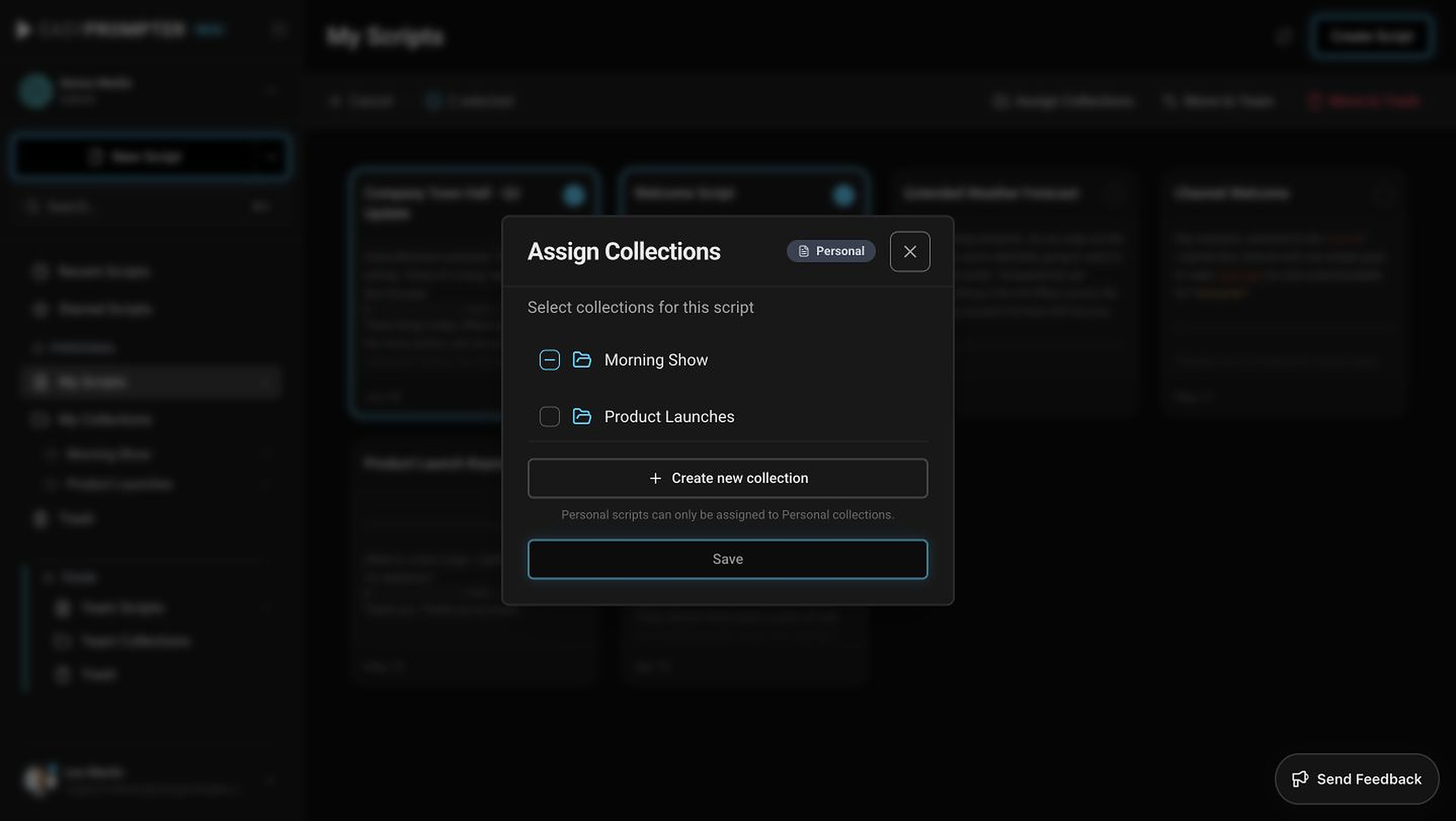The height and width of the screenshot is (821, 1456).
Task: Save the collection assignments
Action: point(727,559)
